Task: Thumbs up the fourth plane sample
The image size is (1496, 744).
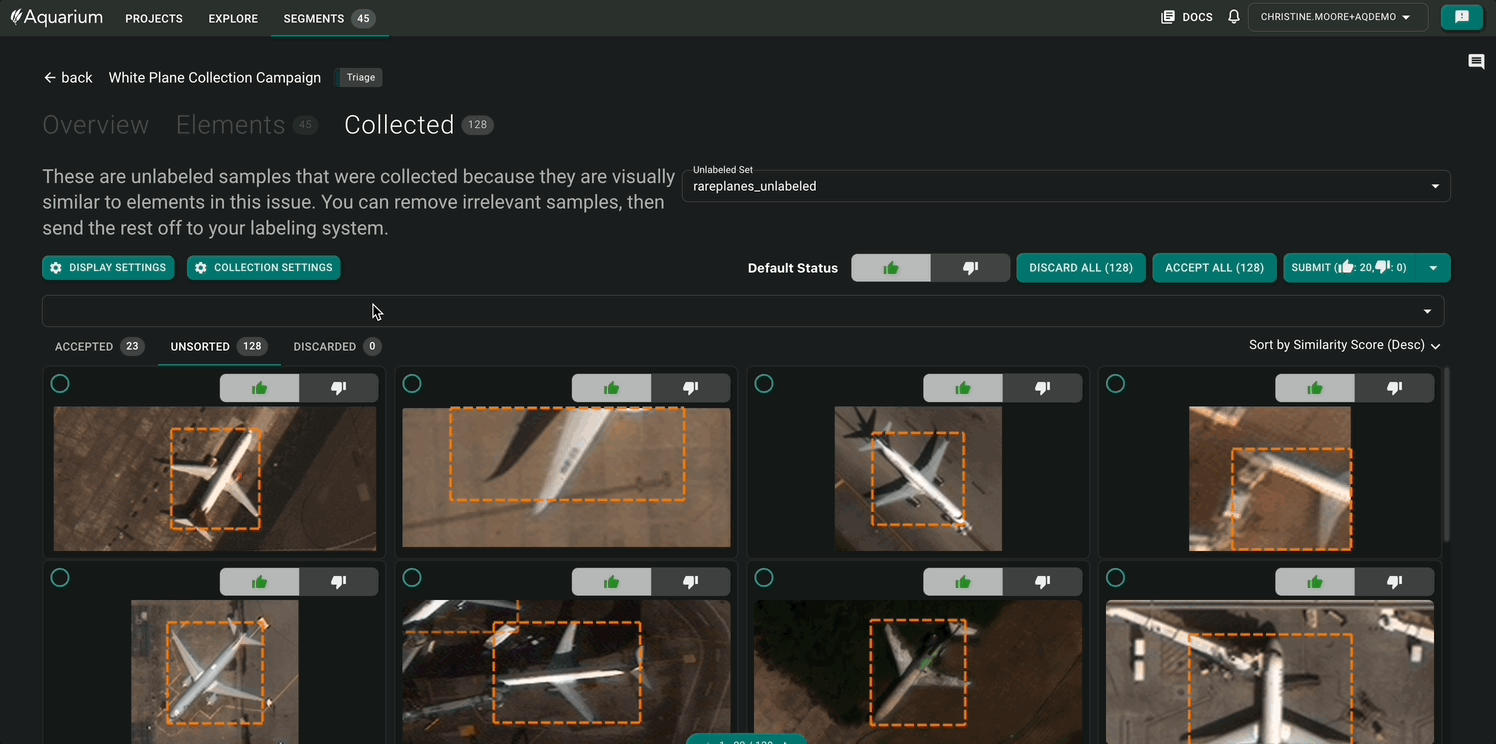Action: 1314,388
